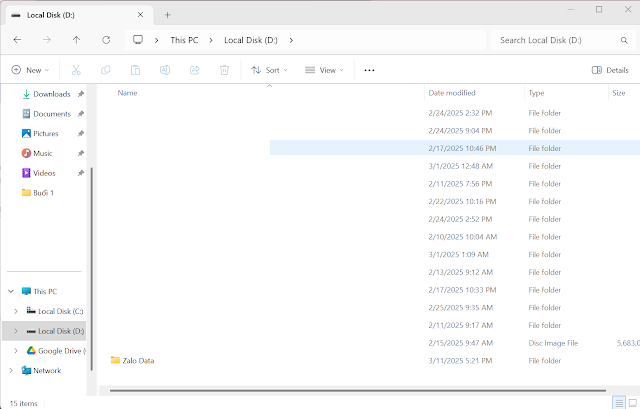Collapse the This PC tree node
Screen dimensions: 640x409
[11, 291]
